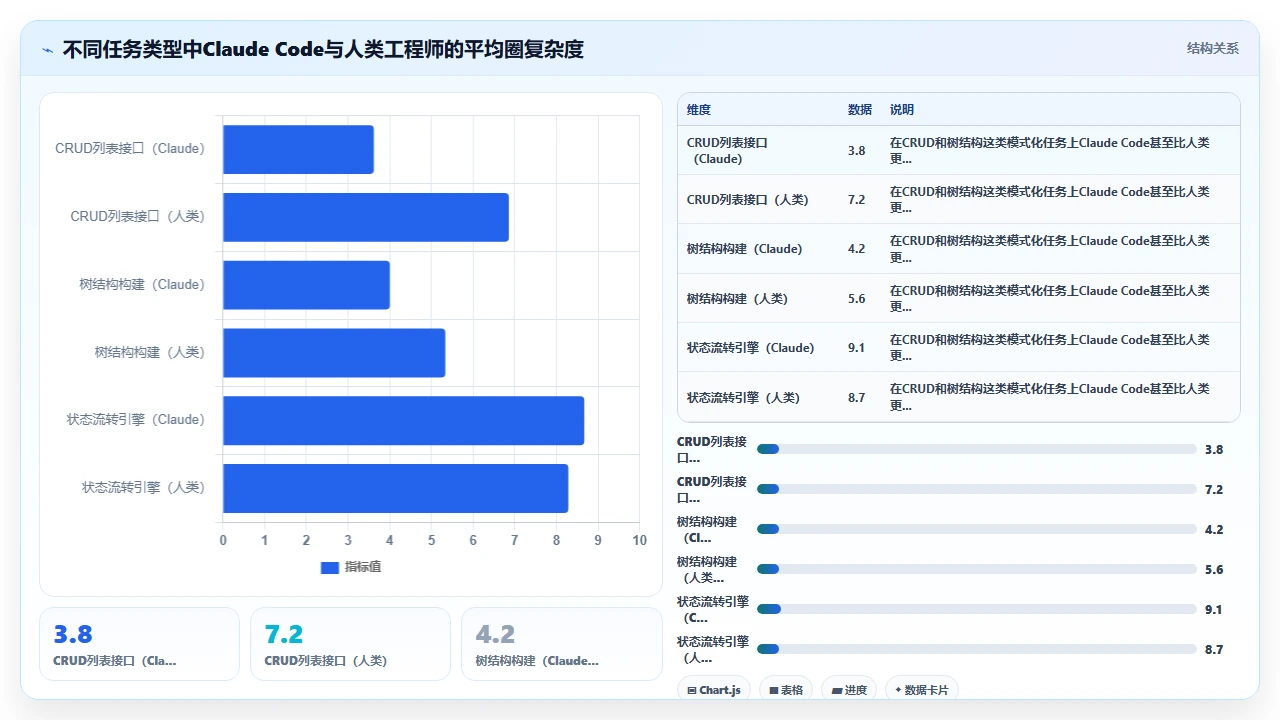Click progress bar with value 4.2
Image resolution: width=1280 pixels, height=720 pixels.
pos(977,529)
